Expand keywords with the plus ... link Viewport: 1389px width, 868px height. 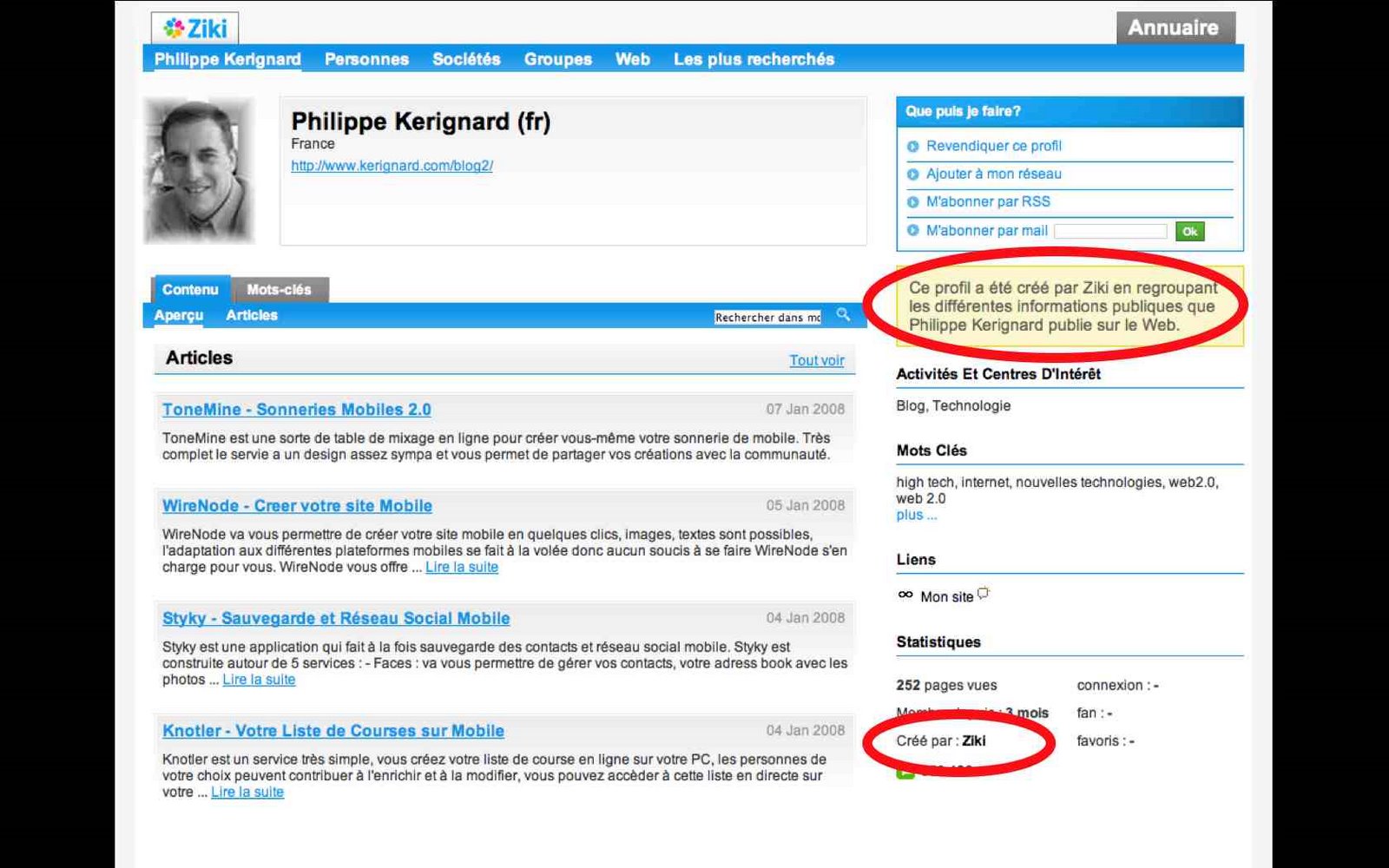pyautogui.click(x=917, y=515)
